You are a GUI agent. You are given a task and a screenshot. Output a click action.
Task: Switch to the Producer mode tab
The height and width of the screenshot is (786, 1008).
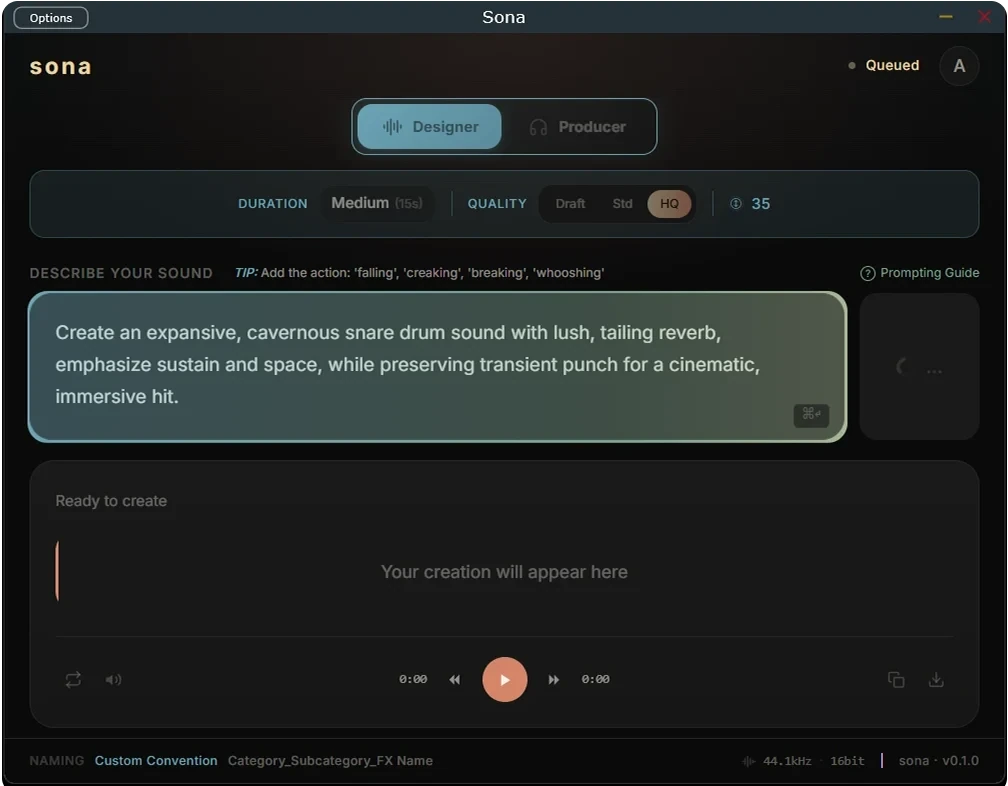(x=577, y=127)
